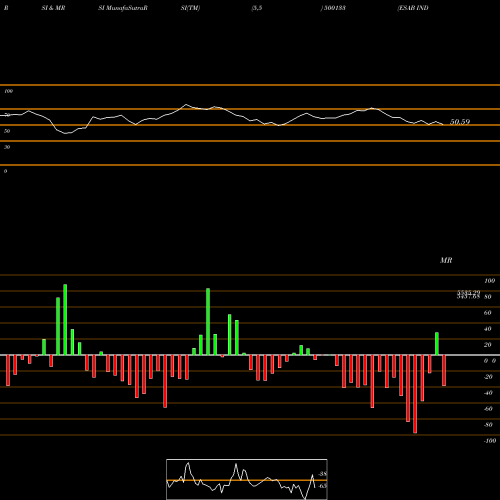Click the 'SI(TM)' header label

pos(190,8)
